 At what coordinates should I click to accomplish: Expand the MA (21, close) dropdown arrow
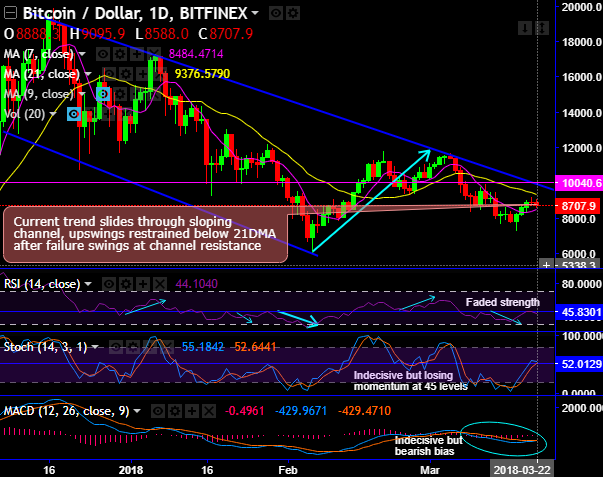tap(88, 74)
